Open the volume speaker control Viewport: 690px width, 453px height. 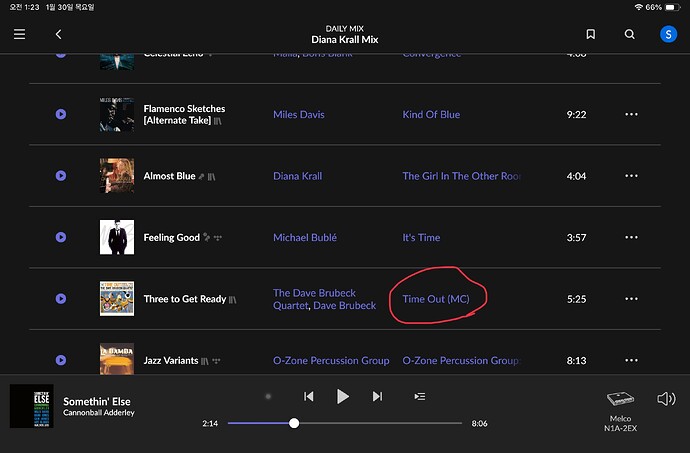666,398
